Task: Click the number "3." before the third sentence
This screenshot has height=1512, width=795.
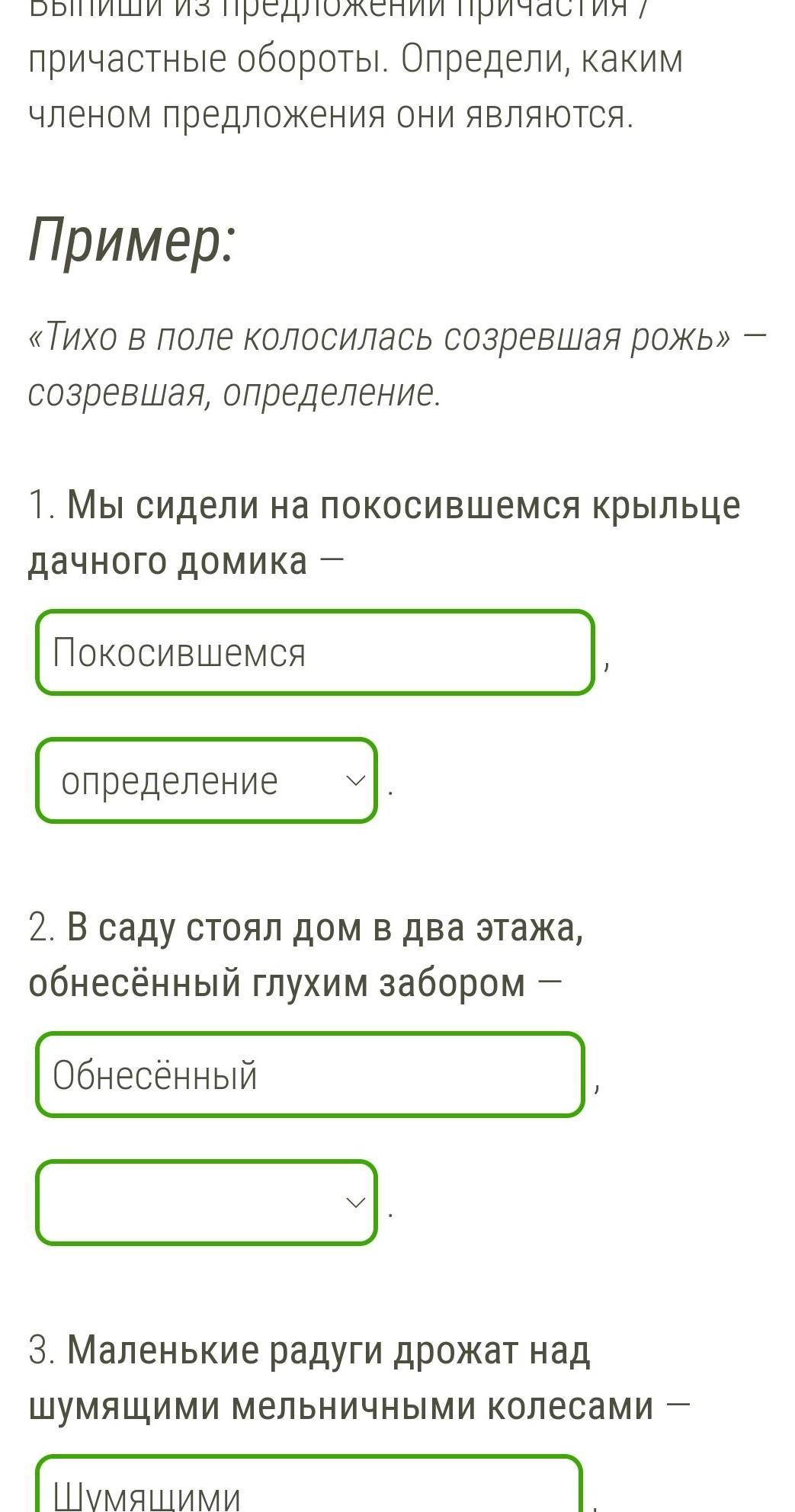Action: tap(41, 1351)
